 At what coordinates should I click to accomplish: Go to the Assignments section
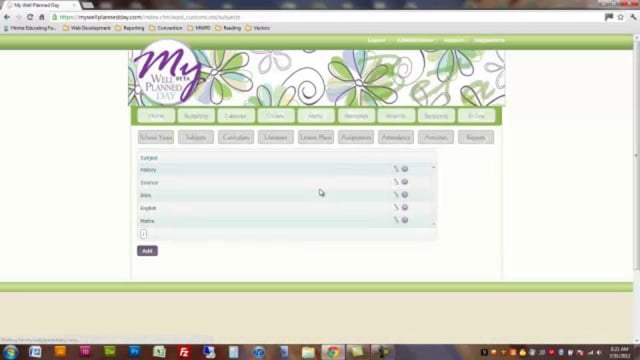coord(356,138)
